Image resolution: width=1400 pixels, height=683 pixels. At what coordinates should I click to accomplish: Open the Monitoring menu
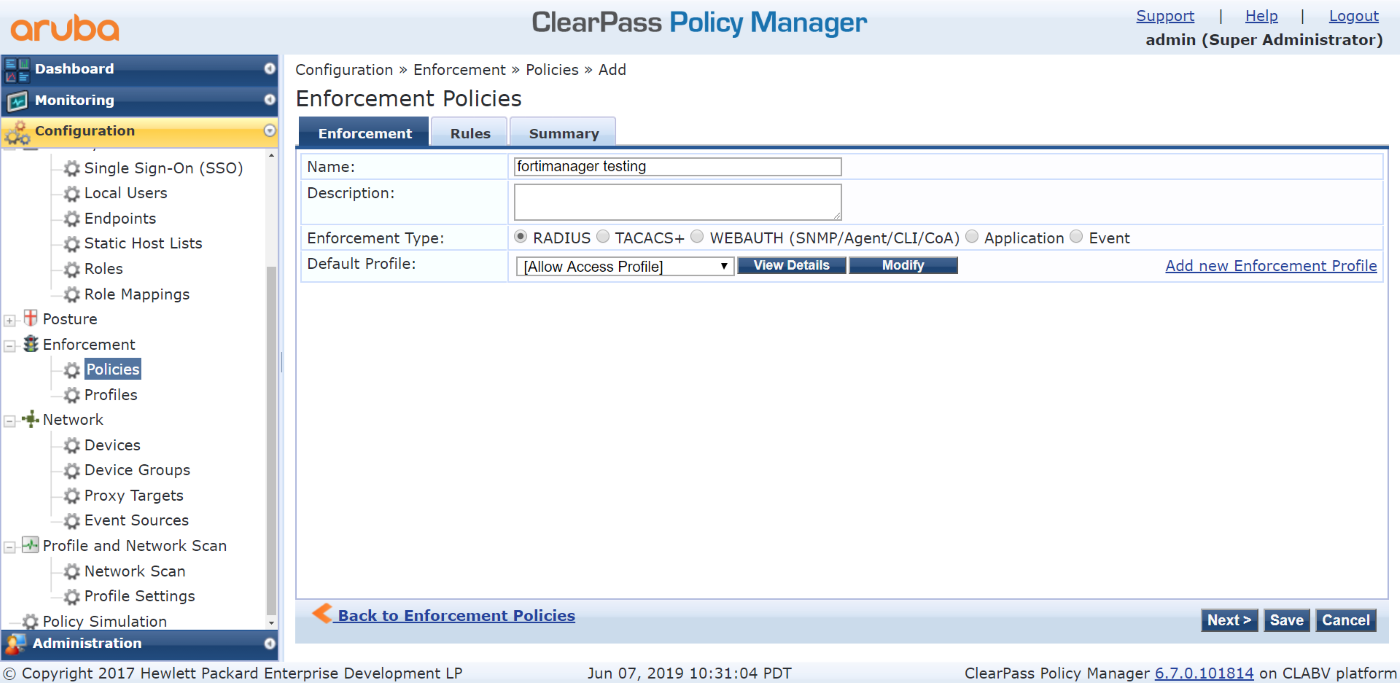point(140,100)
